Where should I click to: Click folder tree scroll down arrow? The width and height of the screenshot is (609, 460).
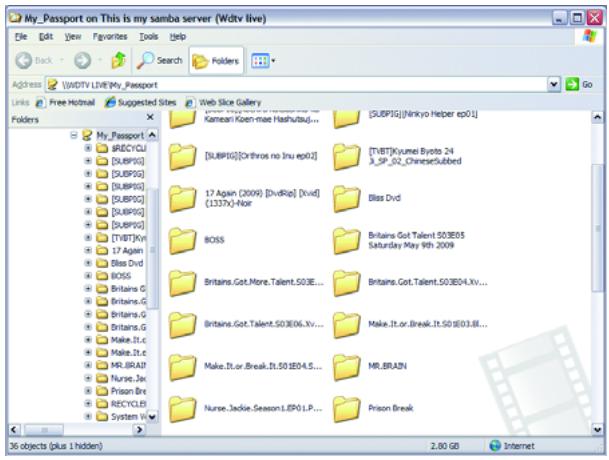152,417
